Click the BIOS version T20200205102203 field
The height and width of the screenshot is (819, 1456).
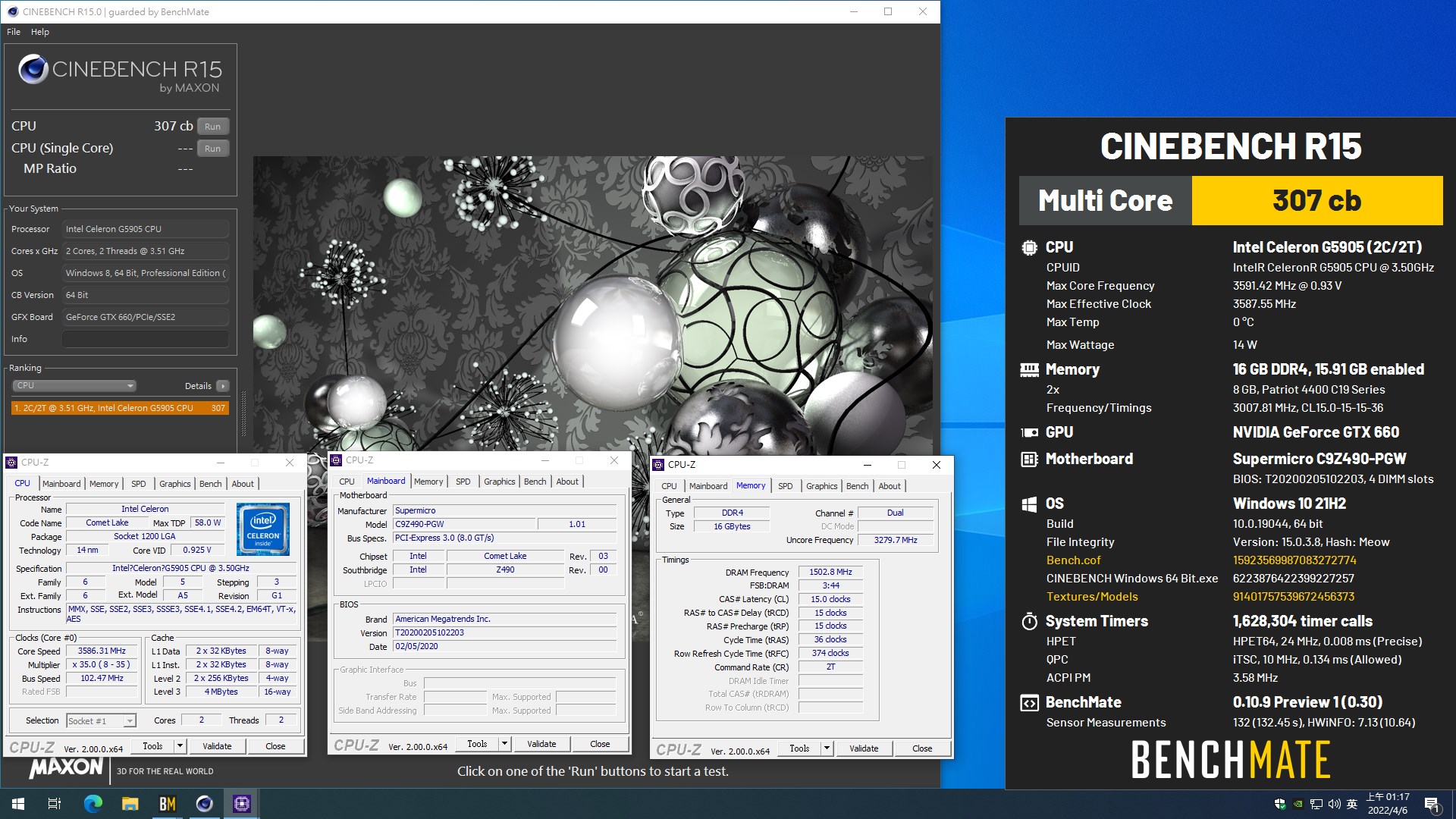504,632
